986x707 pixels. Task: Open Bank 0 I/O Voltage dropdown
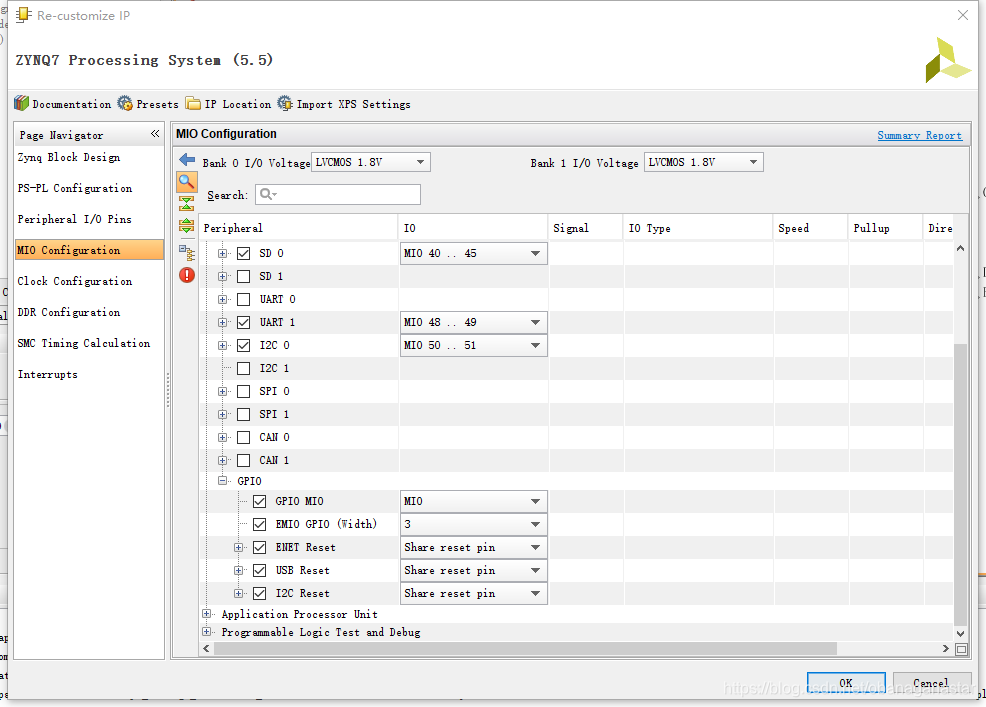coord(371,162)
